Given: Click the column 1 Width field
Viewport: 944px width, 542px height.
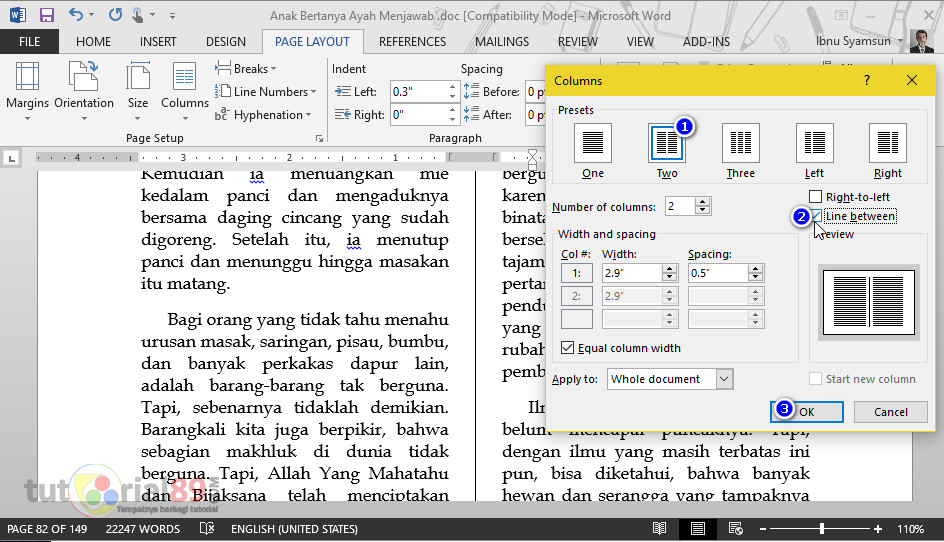Looking at the screenshot, I should click(632, 273).
